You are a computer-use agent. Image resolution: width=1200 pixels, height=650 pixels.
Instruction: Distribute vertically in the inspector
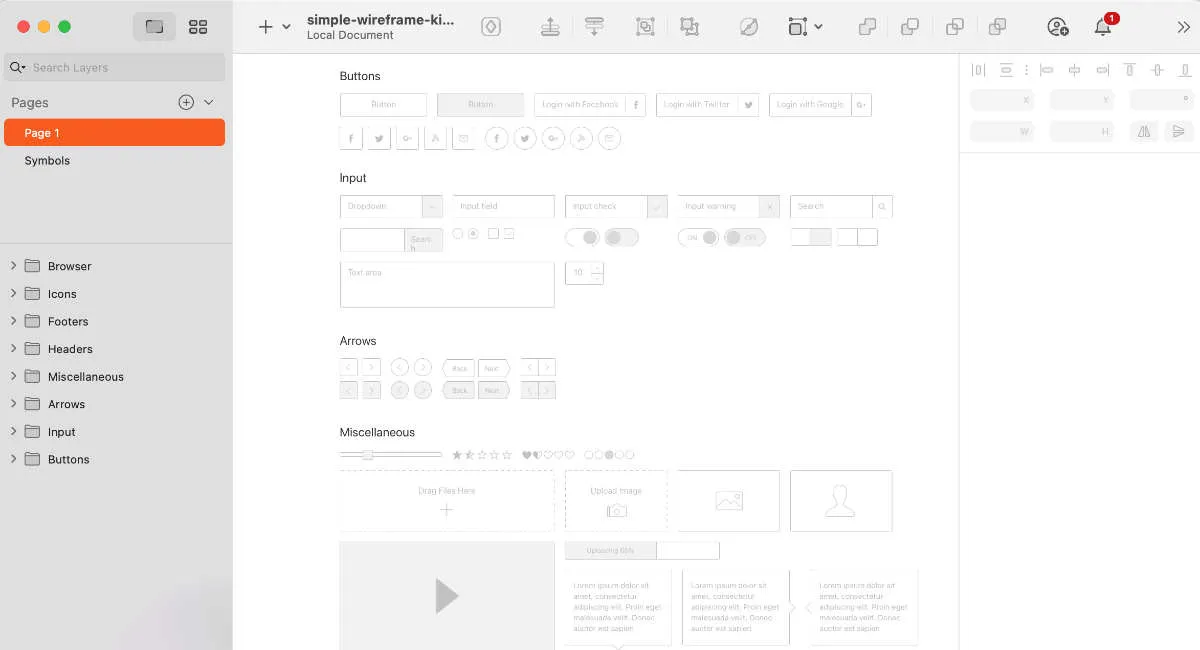(1006, 70)
